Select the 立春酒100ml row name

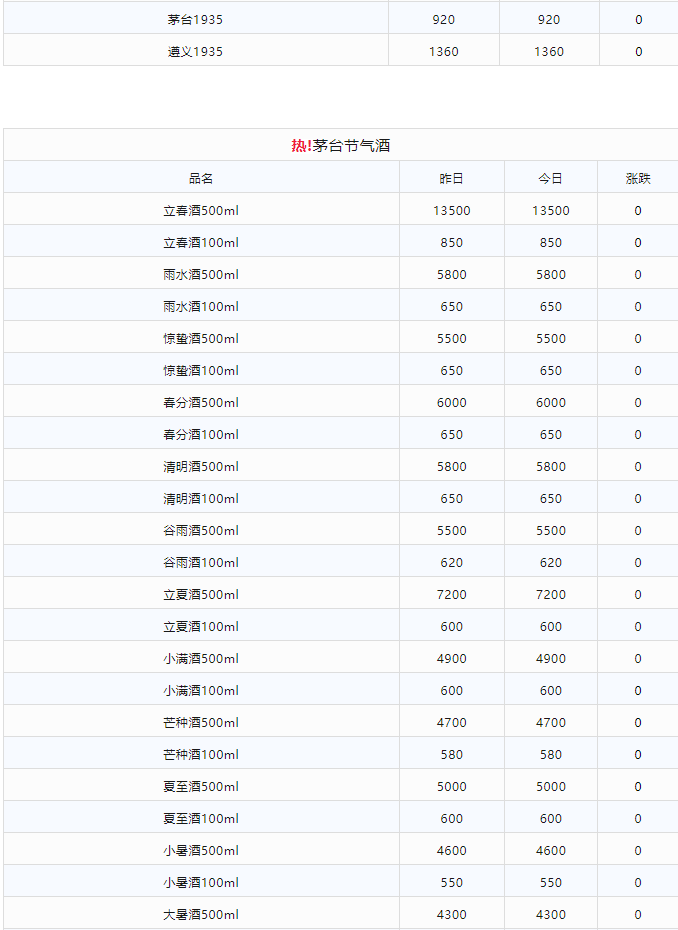(201, 243)
